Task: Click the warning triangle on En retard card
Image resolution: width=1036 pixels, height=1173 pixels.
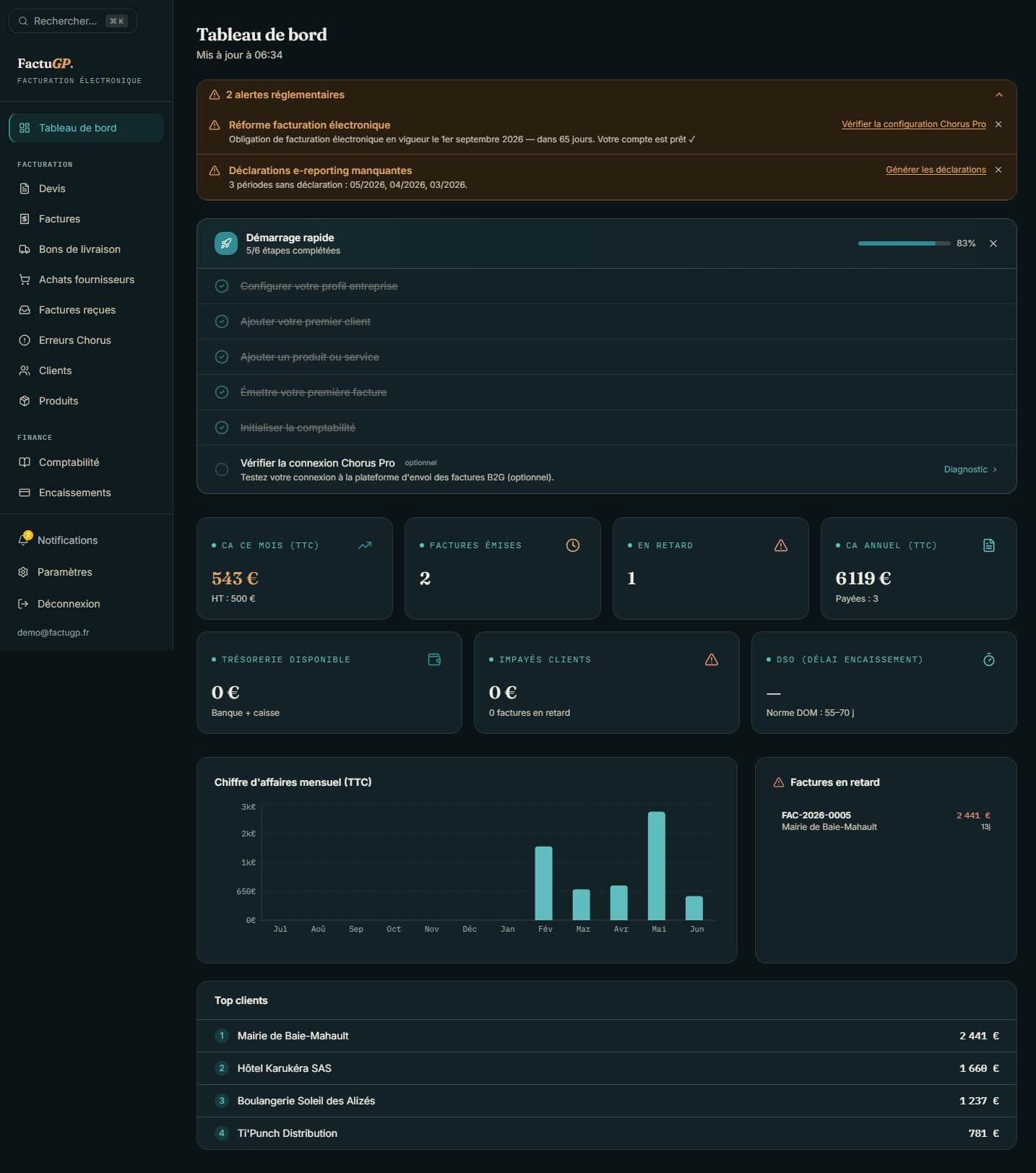Action: (781, 545)
